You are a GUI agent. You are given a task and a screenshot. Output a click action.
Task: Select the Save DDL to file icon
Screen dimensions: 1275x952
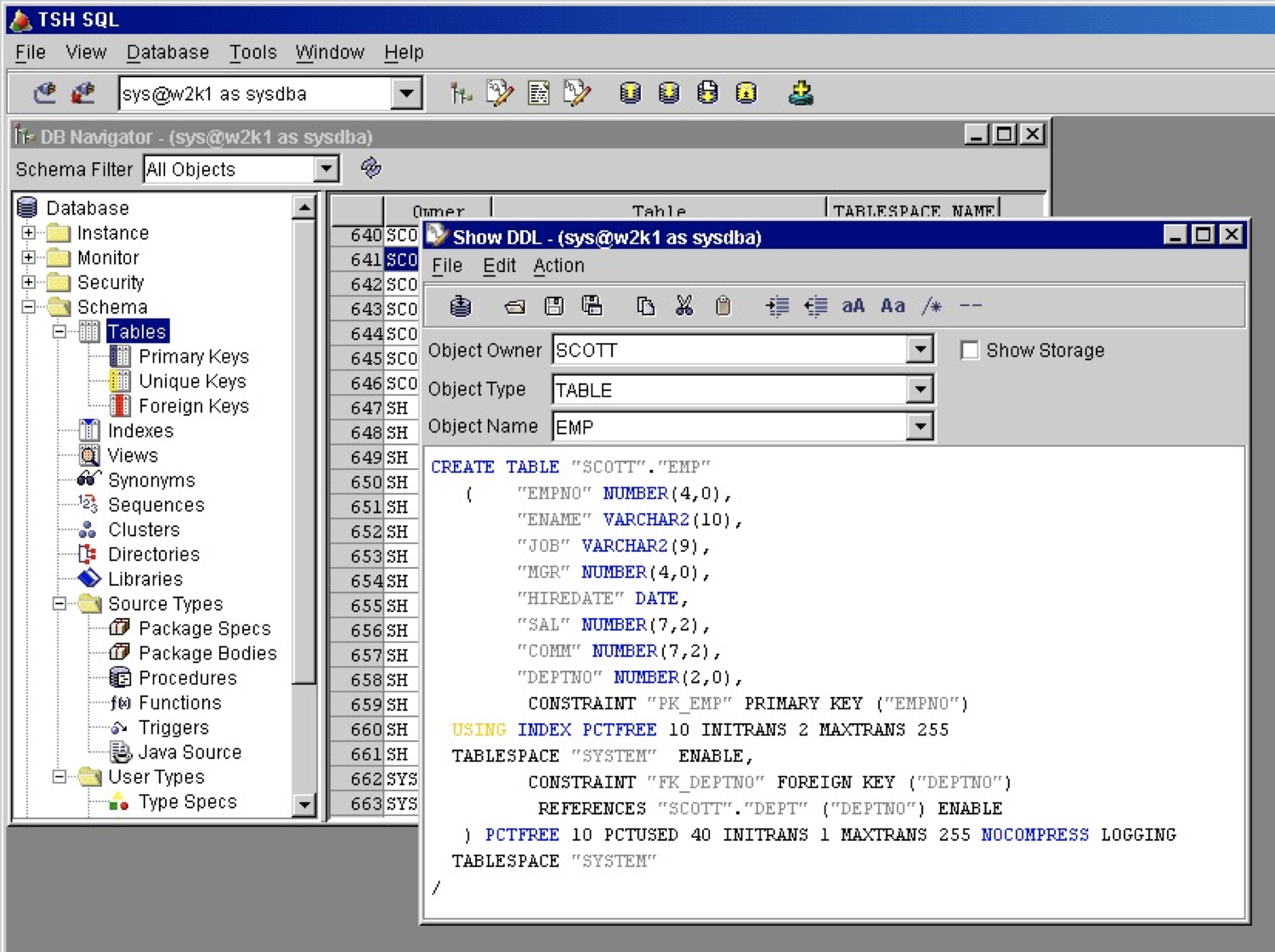pyautogui.click(x=554, y=306)
